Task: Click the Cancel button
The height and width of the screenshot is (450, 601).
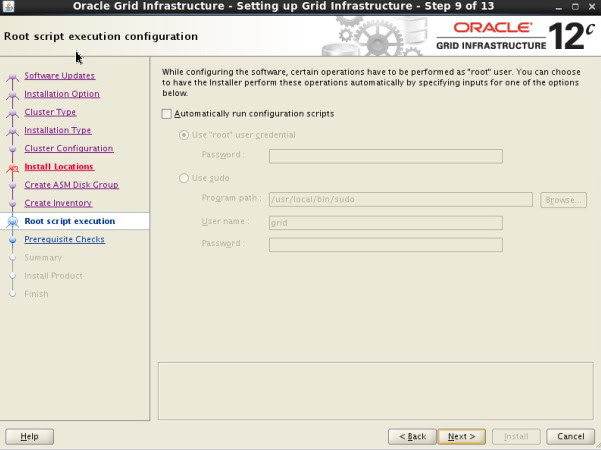Action: (x=571, y=437)
